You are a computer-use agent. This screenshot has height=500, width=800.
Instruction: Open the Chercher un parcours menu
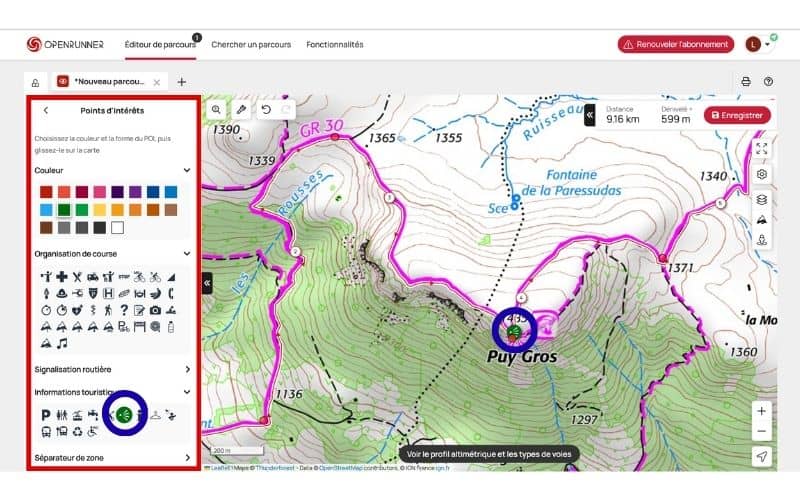pos(251,44)
